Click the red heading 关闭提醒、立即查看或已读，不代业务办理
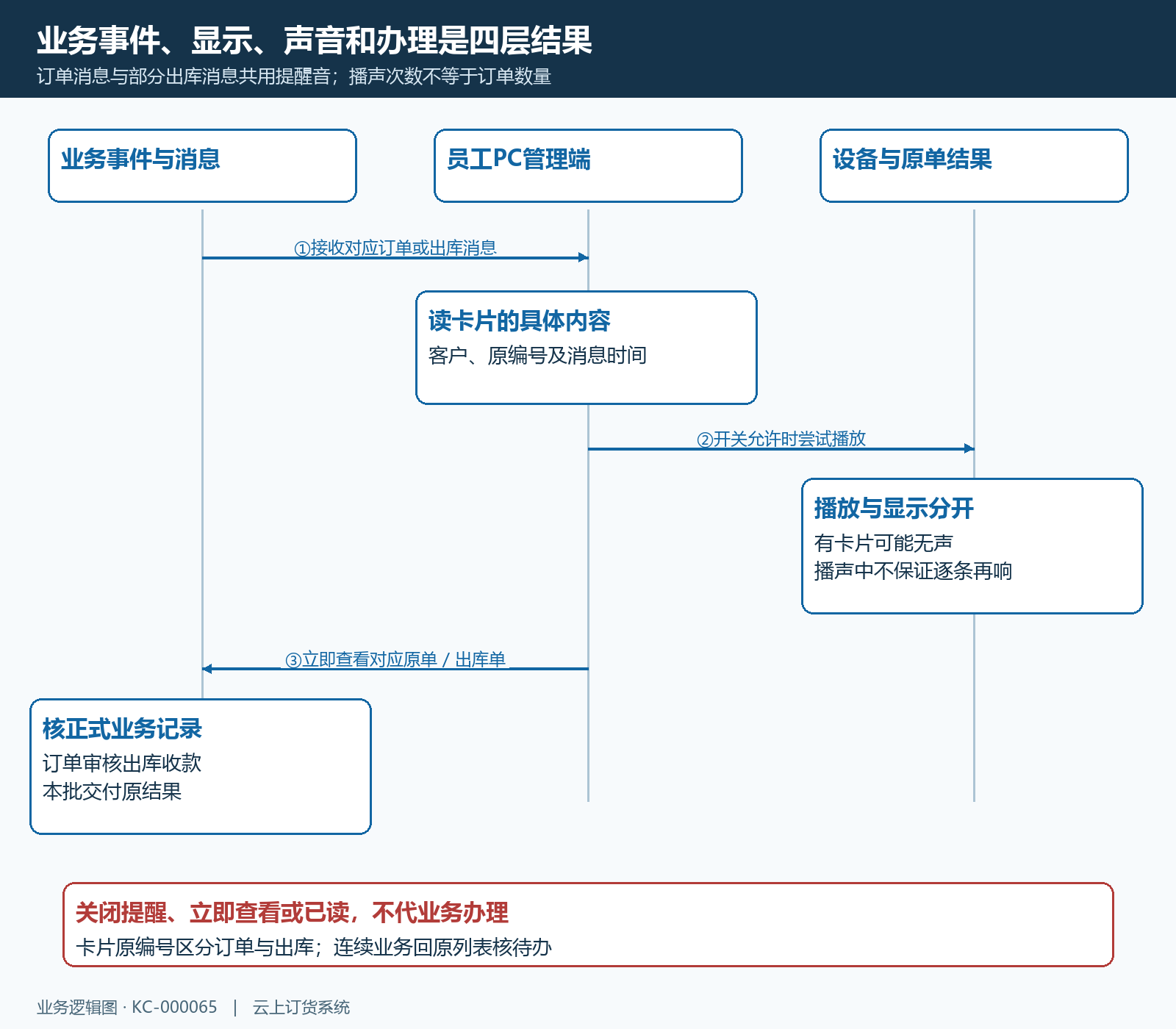This screenshot has width=1176, height=1029. click(292, 912)
